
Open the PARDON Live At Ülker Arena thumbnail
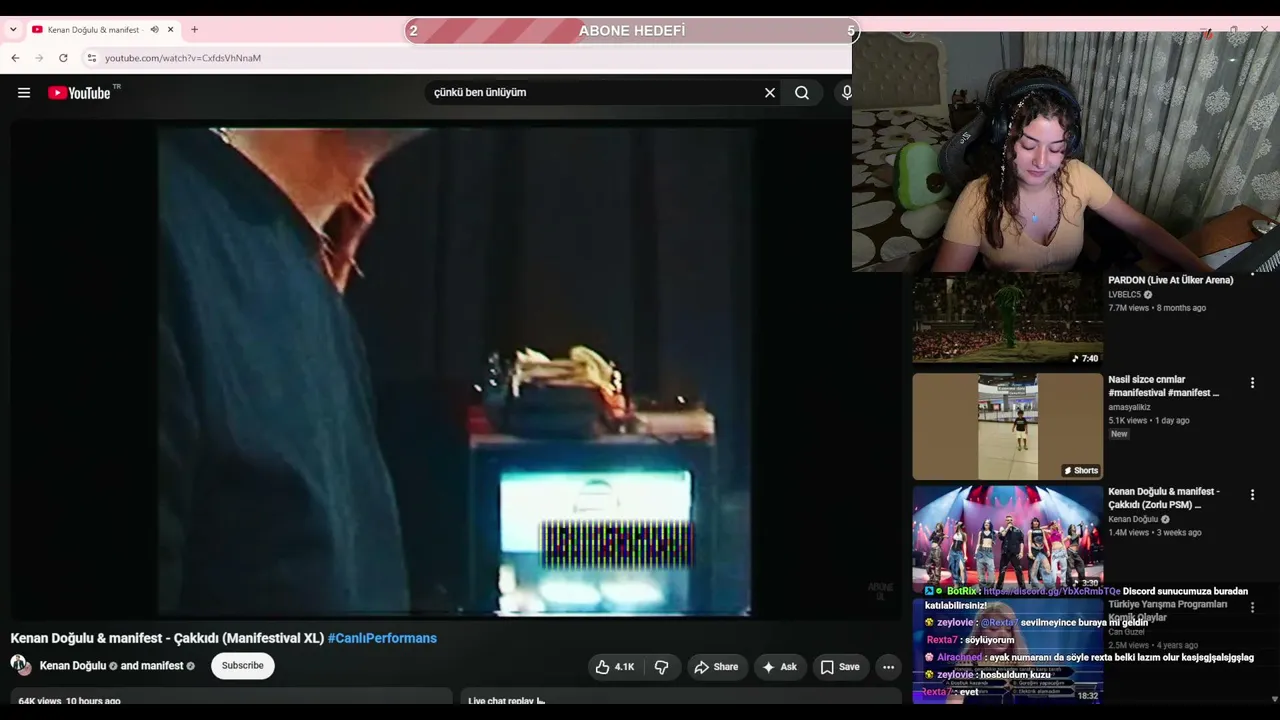1007,319
